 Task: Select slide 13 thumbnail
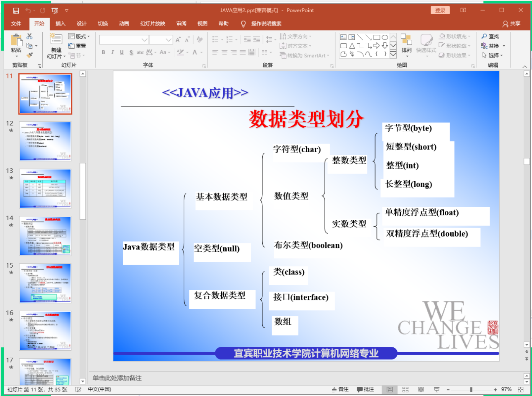tap(45, 188)
